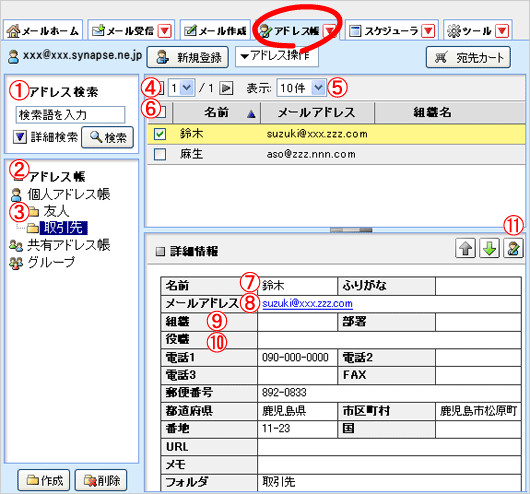Check the 麻生 row checkbox

pos(160,154)
